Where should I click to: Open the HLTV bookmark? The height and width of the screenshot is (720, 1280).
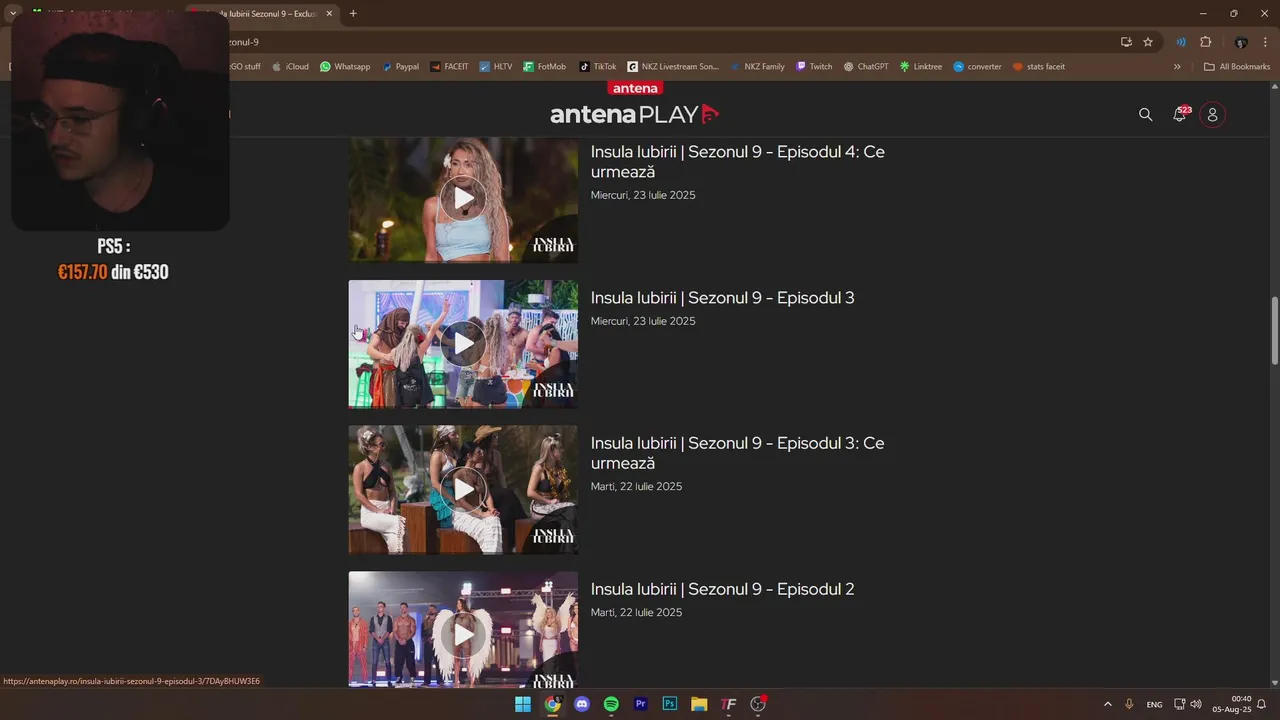[x=495, y=67]
